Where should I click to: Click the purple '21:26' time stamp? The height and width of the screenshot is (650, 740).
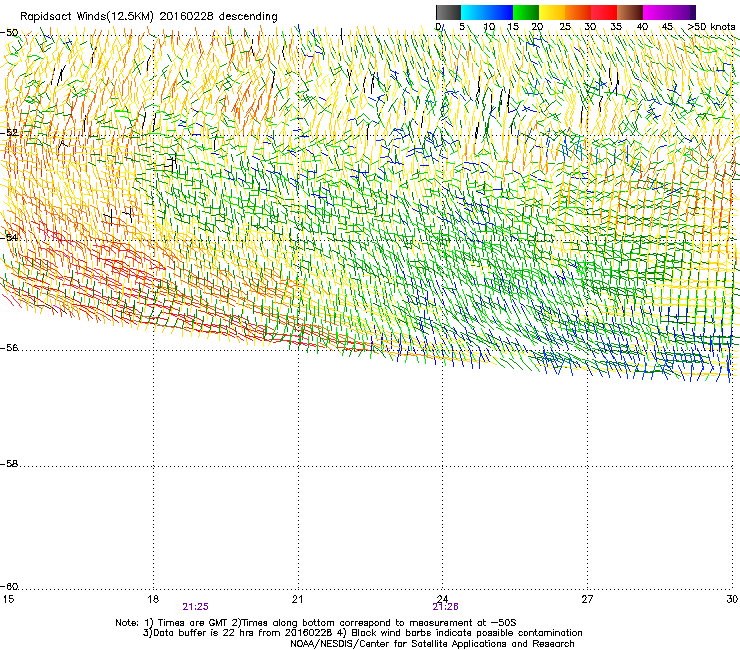[x=446, y=607]
